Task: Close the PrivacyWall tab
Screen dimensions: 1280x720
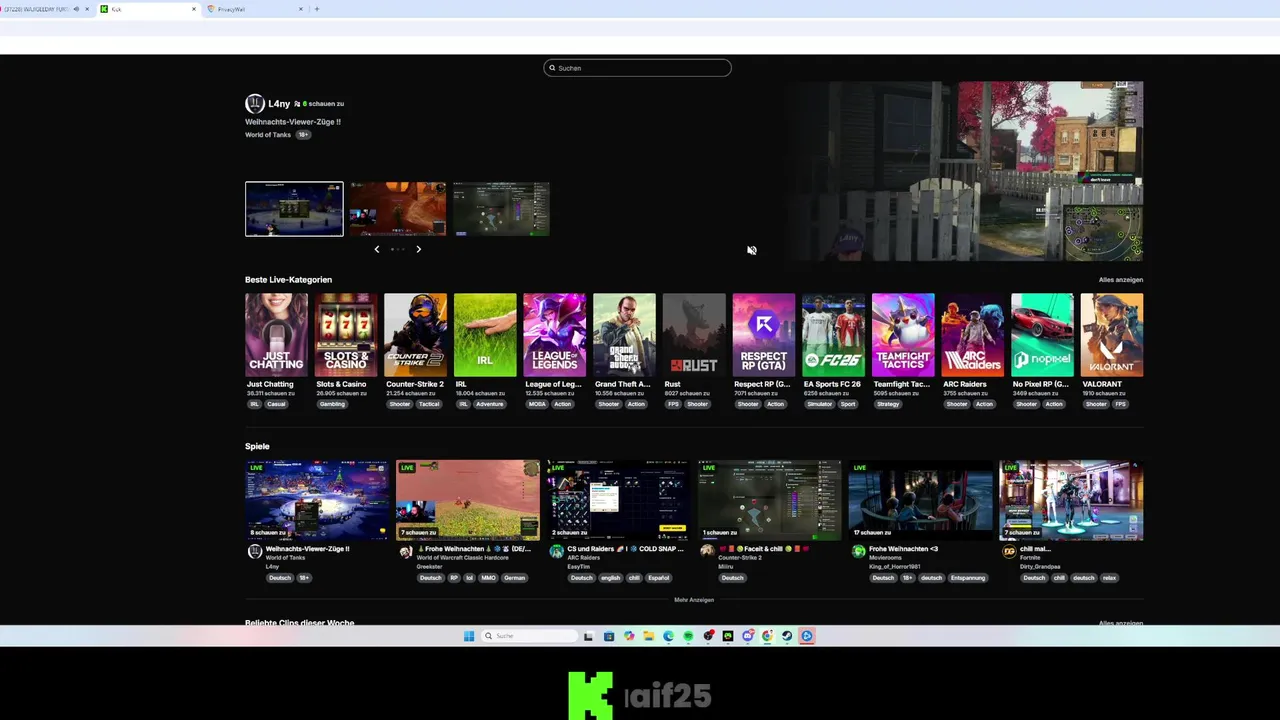Action: click(300, 9)
